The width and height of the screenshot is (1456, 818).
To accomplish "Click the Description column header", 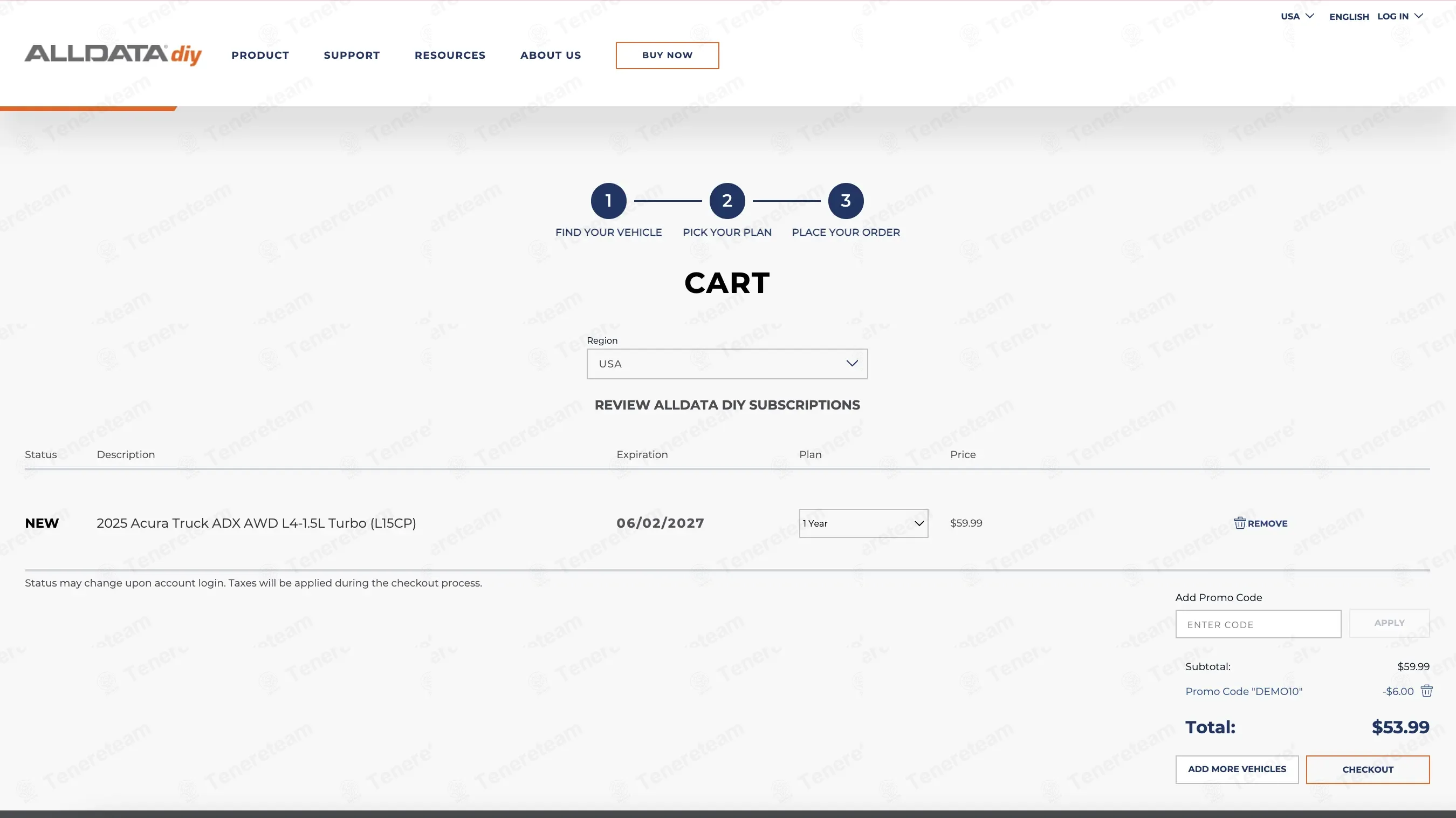I will 126,454.
